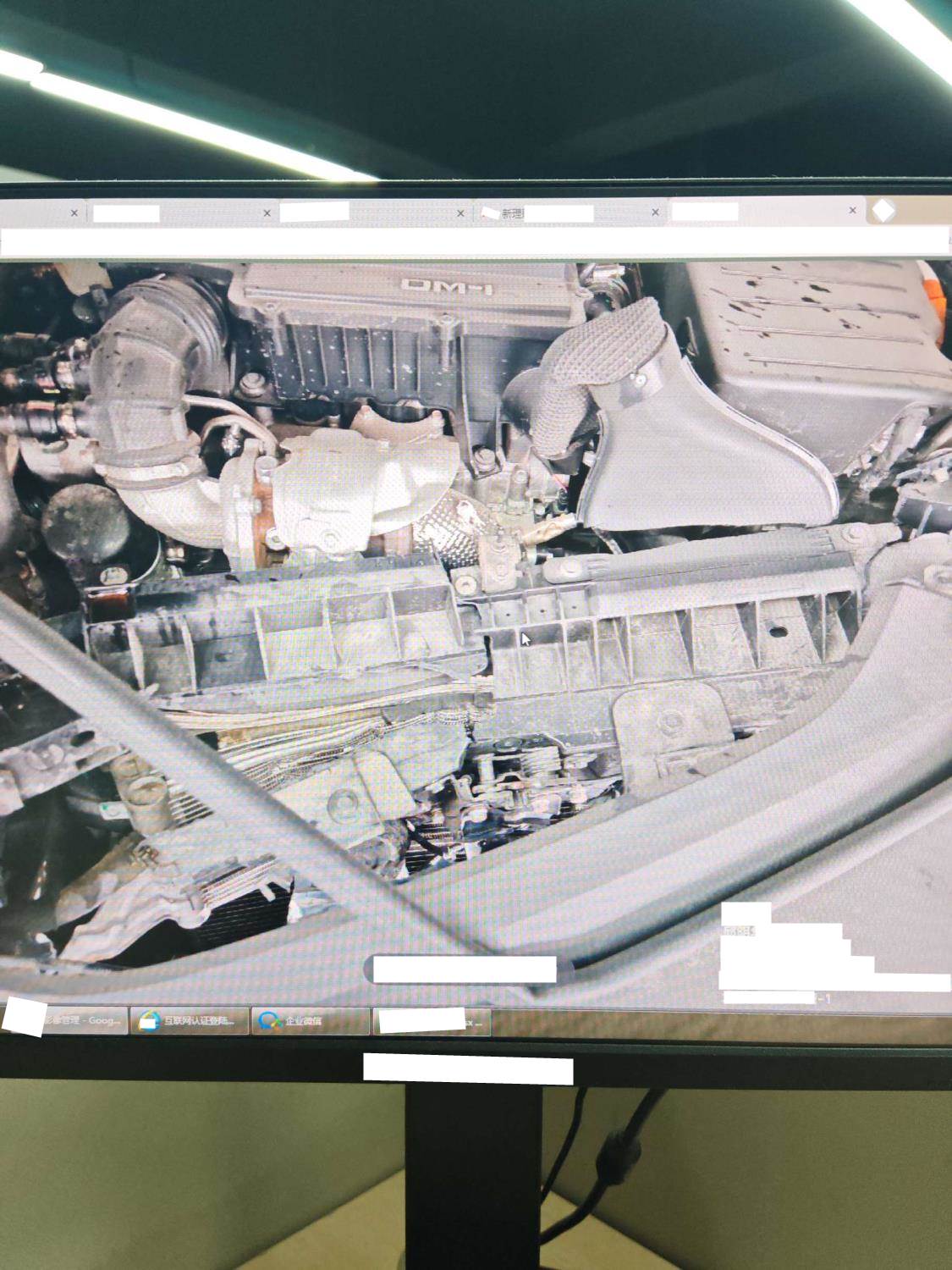Click the favicon on the "新理" tab
This screenshot has width=952, height=1270.
point(488,213)
